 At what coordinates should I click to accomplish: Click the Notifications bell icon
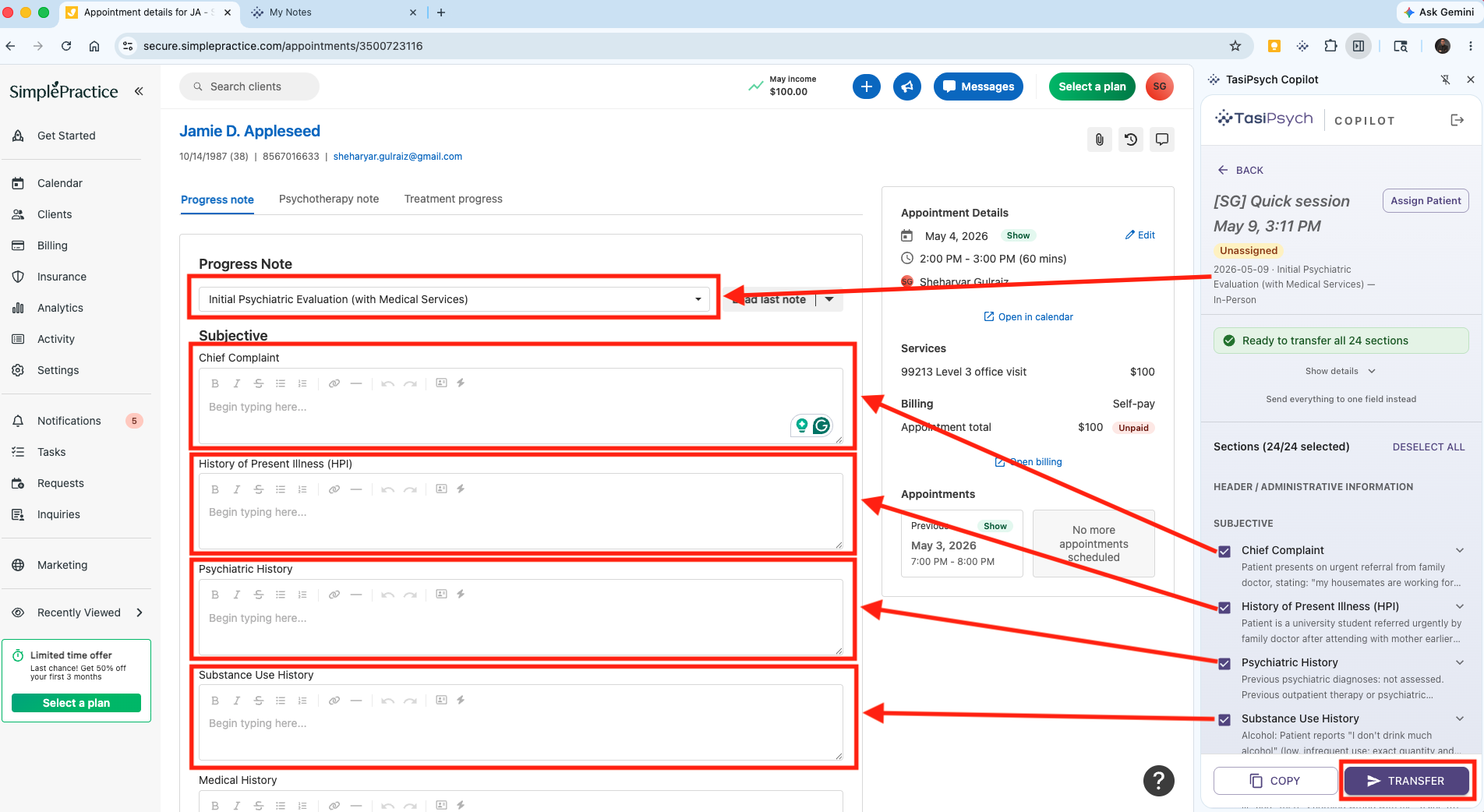coord(18,421)
